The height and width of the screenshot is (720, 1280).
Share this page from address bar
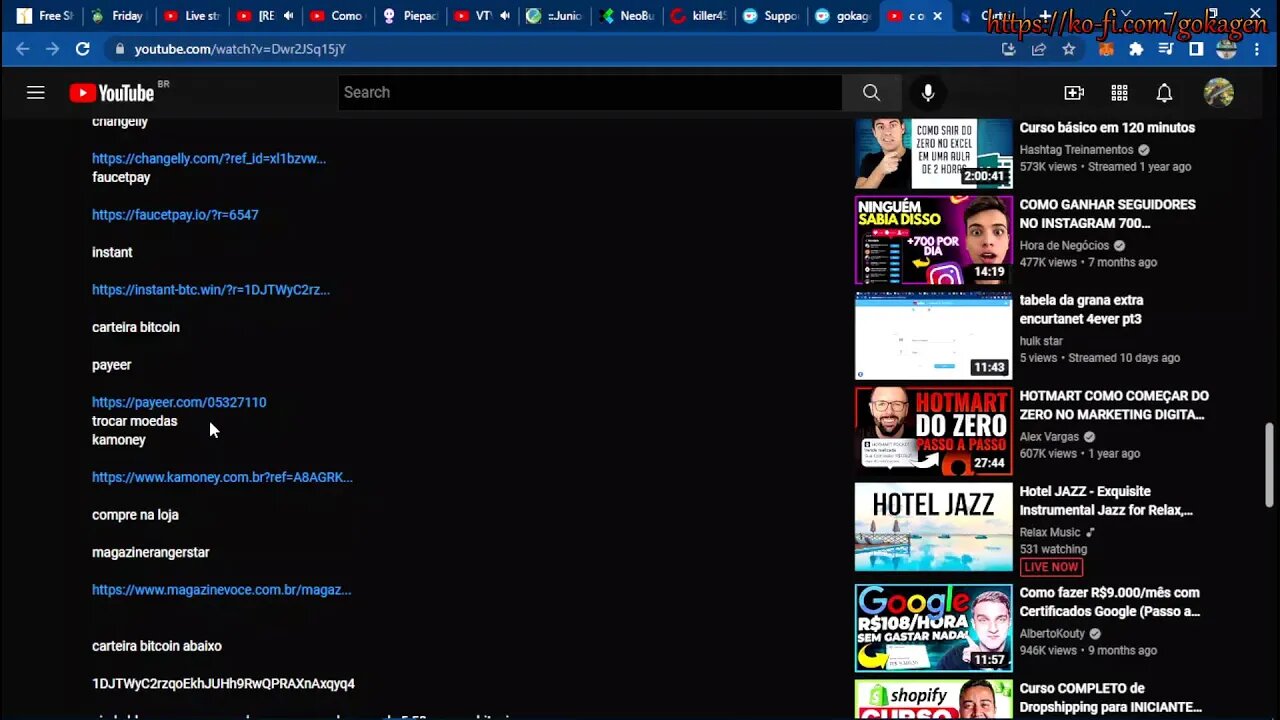pos(1038,49)
